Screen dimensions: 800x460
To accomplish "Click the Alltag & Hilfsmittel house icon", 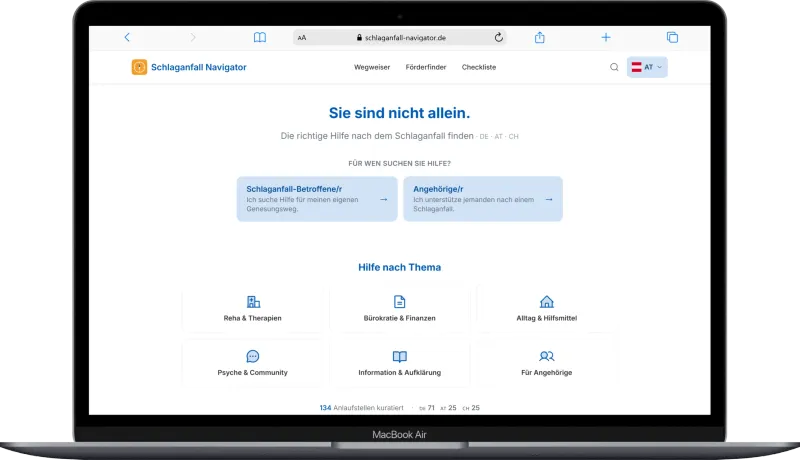I will click(x=546, y=301).
